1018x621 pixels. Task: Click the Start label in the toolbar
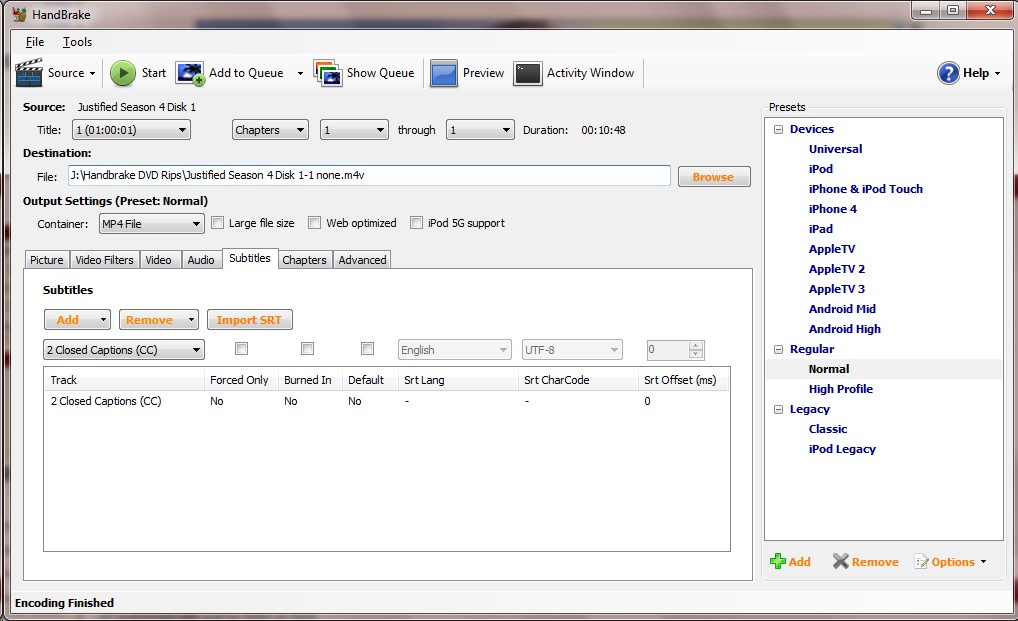154,73
